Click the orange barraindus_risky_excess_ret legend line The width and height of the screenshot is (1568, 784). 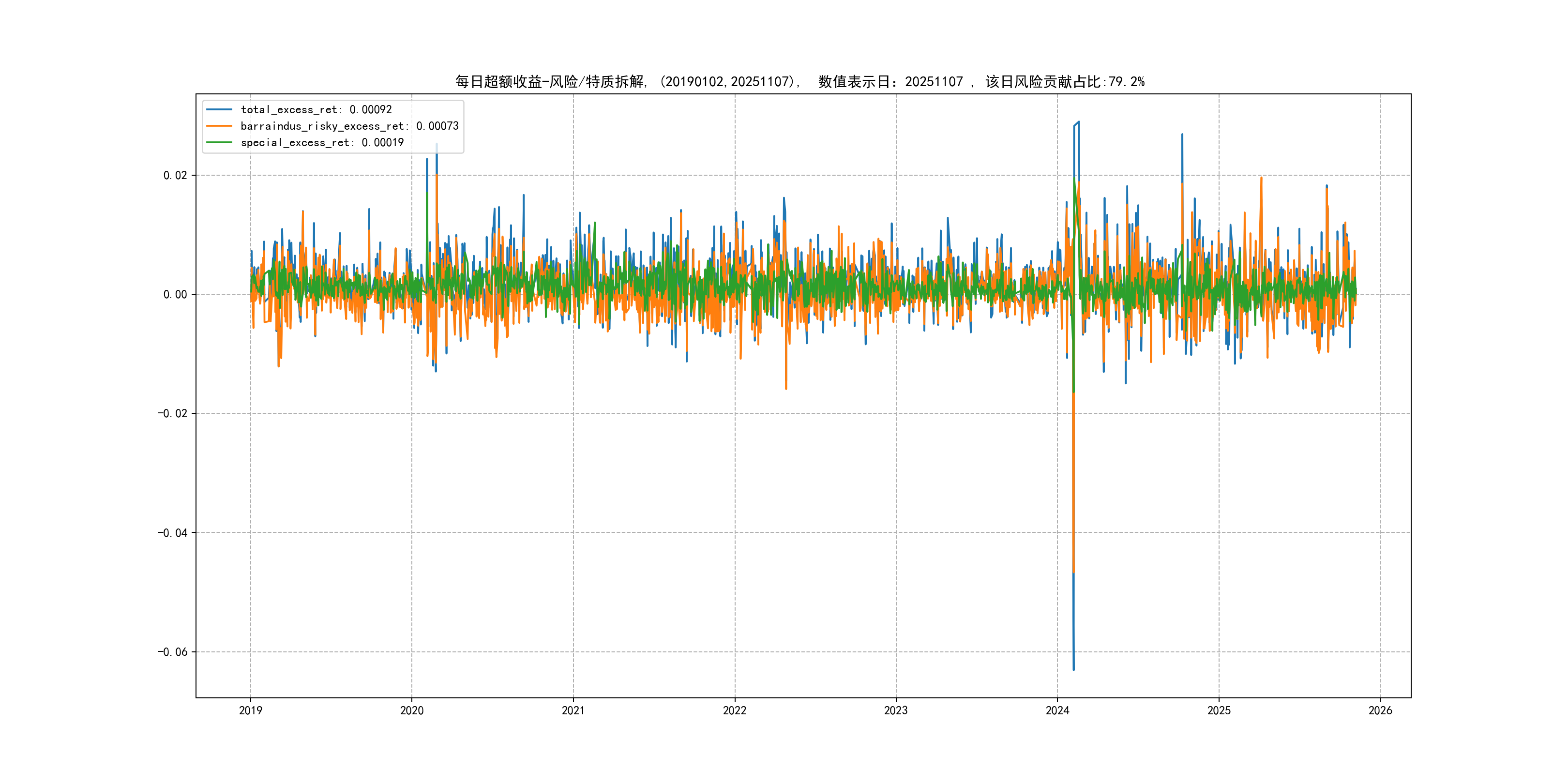[219, 126]
